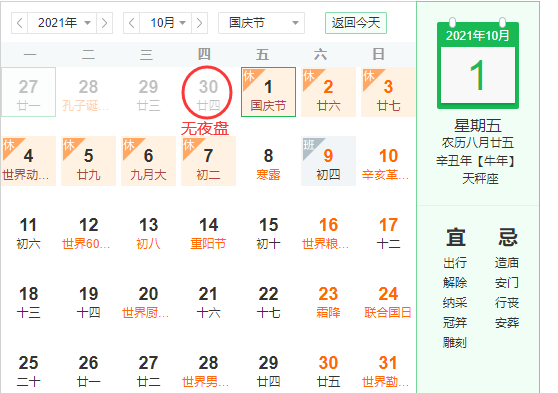Select October 8 寒露 cell
558x393 pixels.
[268, 161]
